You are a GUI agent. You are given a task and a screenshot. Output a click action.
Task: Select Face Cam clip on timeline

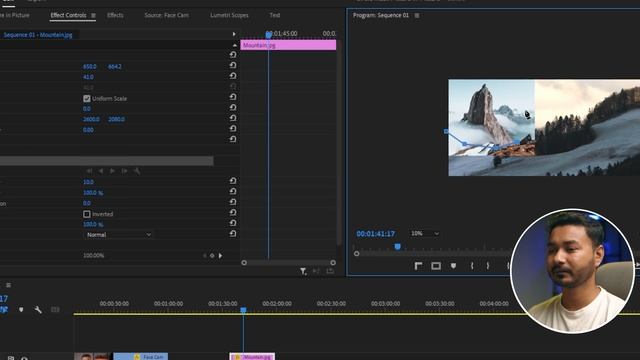[140, 356]
